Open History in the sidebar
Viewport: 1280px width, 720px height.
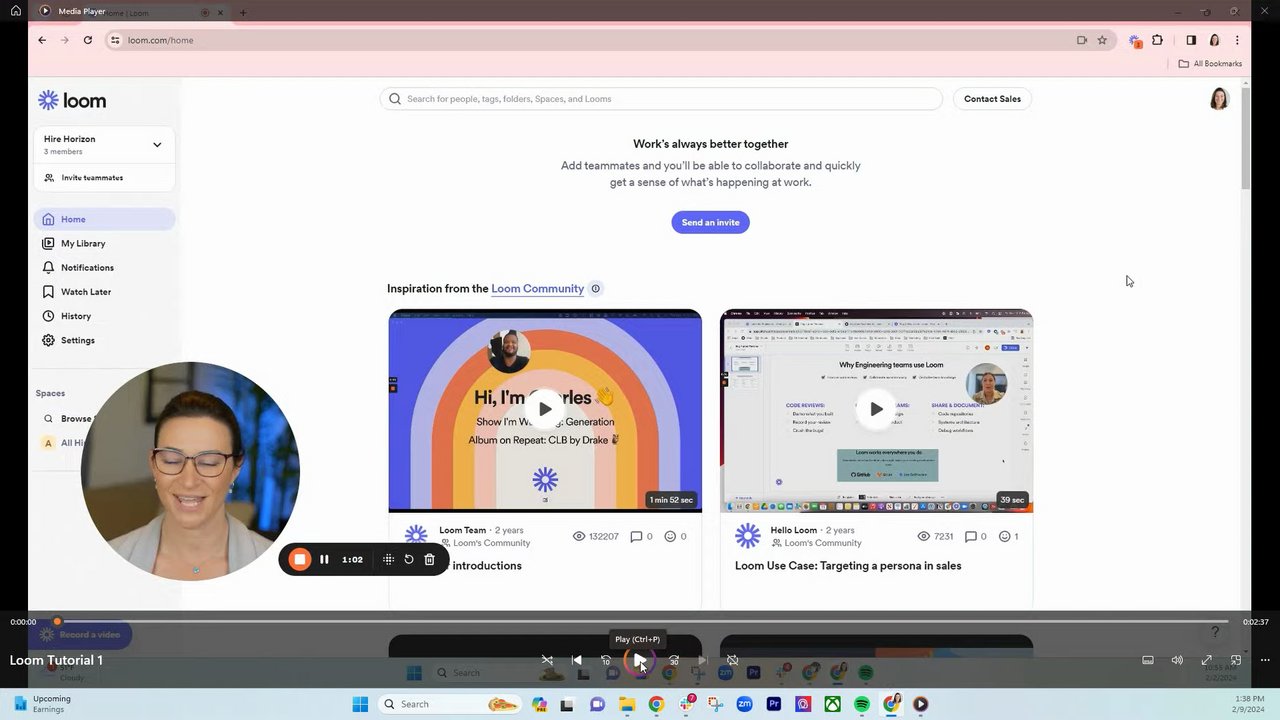tap(104, 316)
